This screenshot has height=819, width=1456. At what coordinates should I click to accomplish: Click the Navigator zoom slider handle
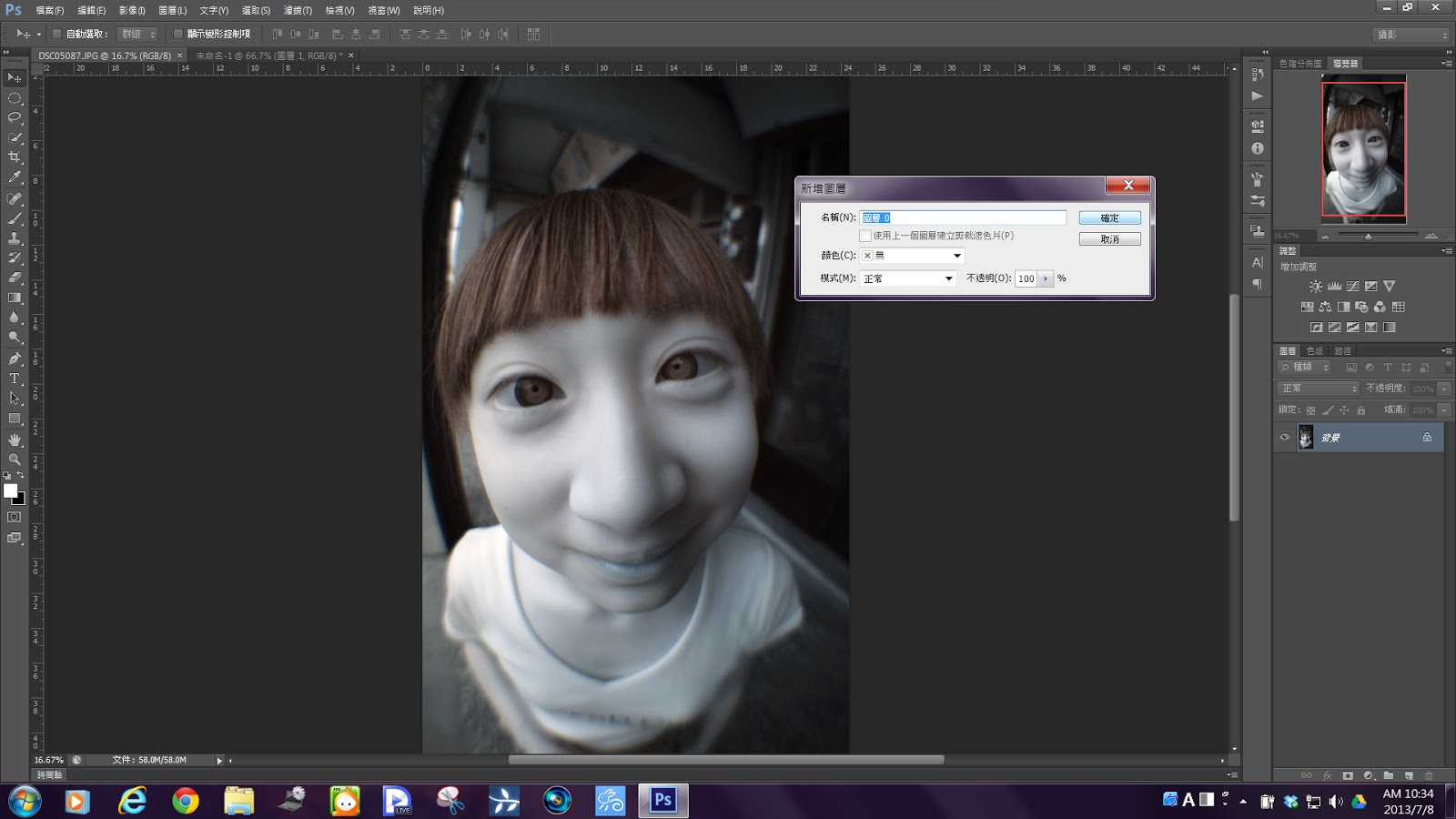click(x=1368, y=236)
